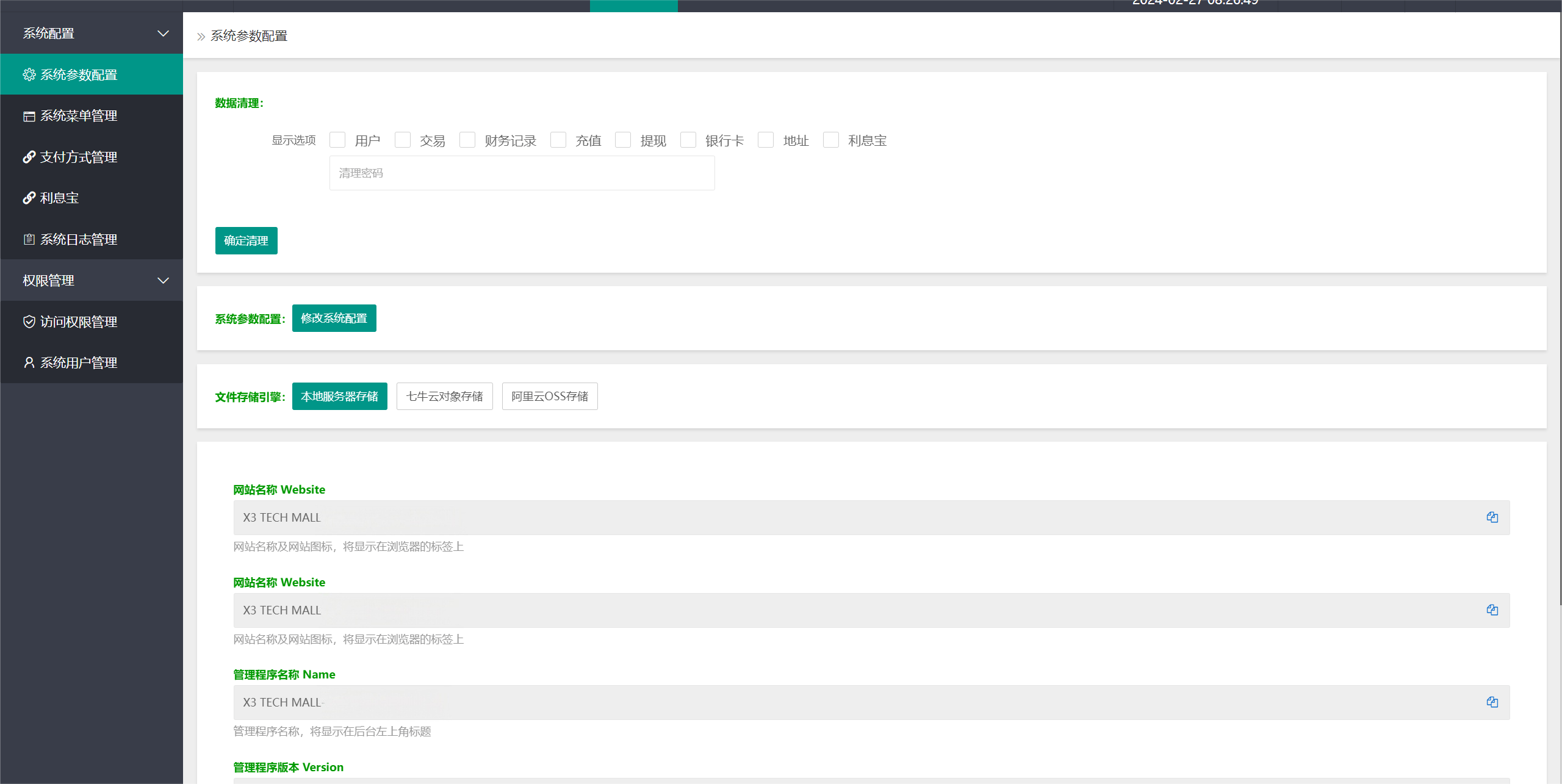Click the user icon for 系统用户管理
This screenshot has width=1562, height=784.
click(x=29, y=362)
